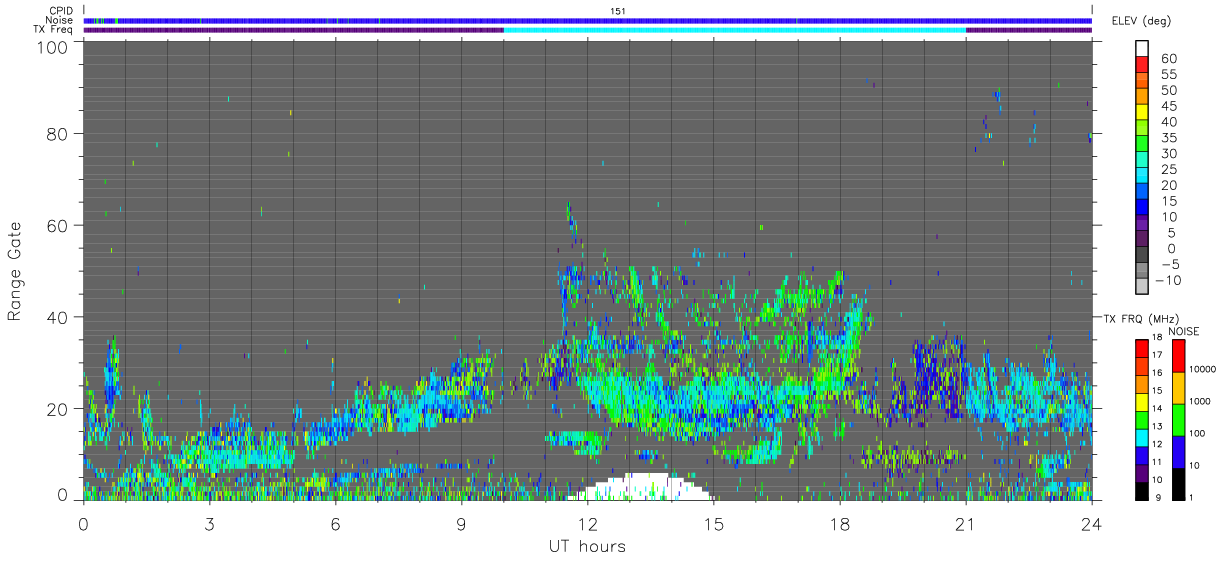The width and height of the screenshot is (1228, 567).
Task: Click the 11 label on TX FRQ legend
Action: 1159,462
